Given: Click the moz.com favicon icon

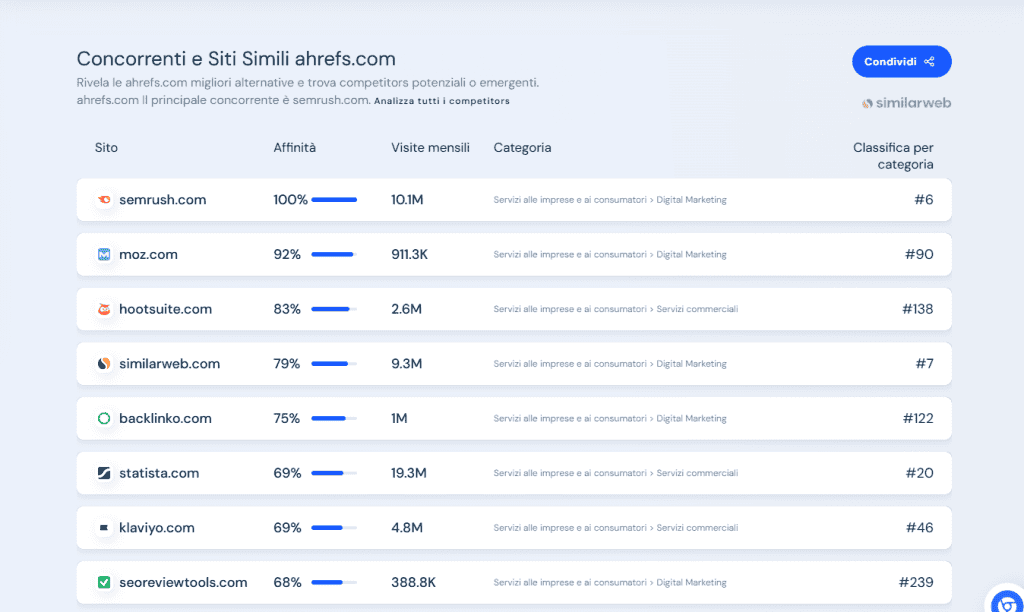Looking at the screenshot, I should pyautogui.click(x=104, y=255).
